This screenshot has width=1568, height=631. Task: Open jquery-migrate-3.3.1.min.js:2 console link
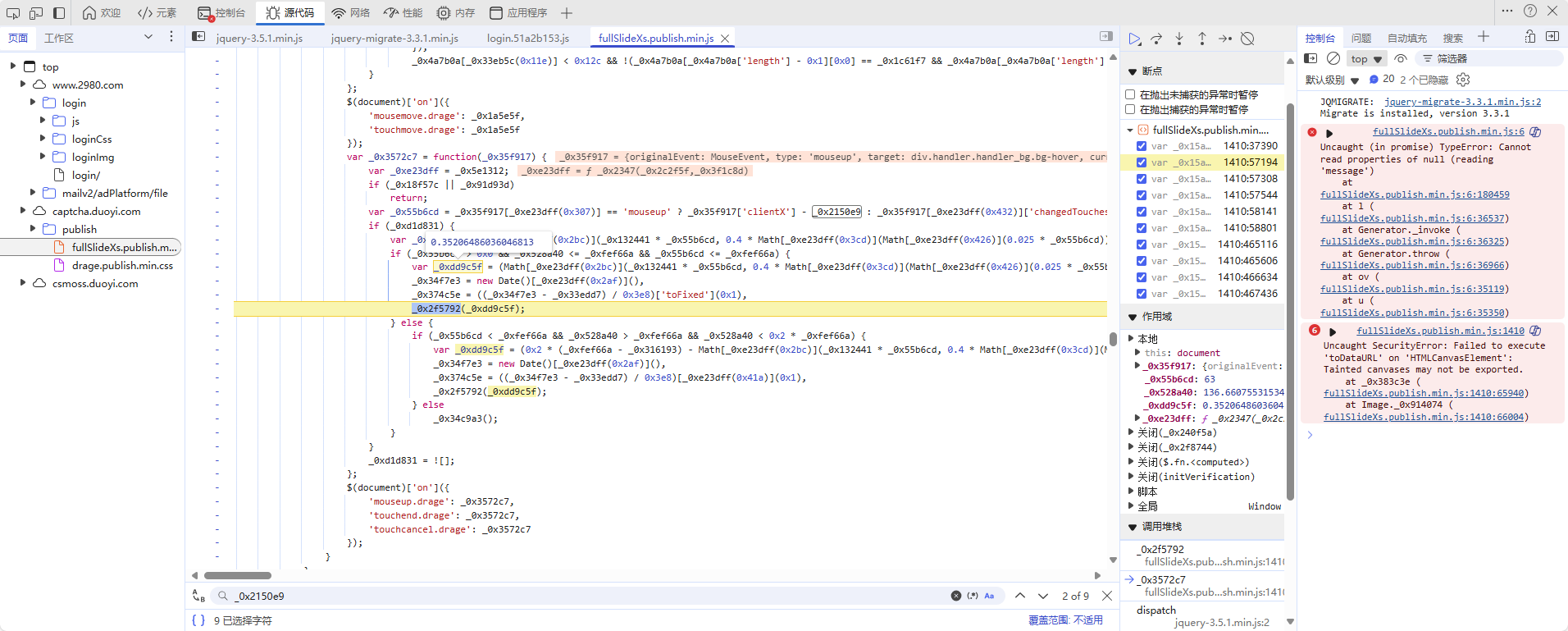click(1462, 102)
